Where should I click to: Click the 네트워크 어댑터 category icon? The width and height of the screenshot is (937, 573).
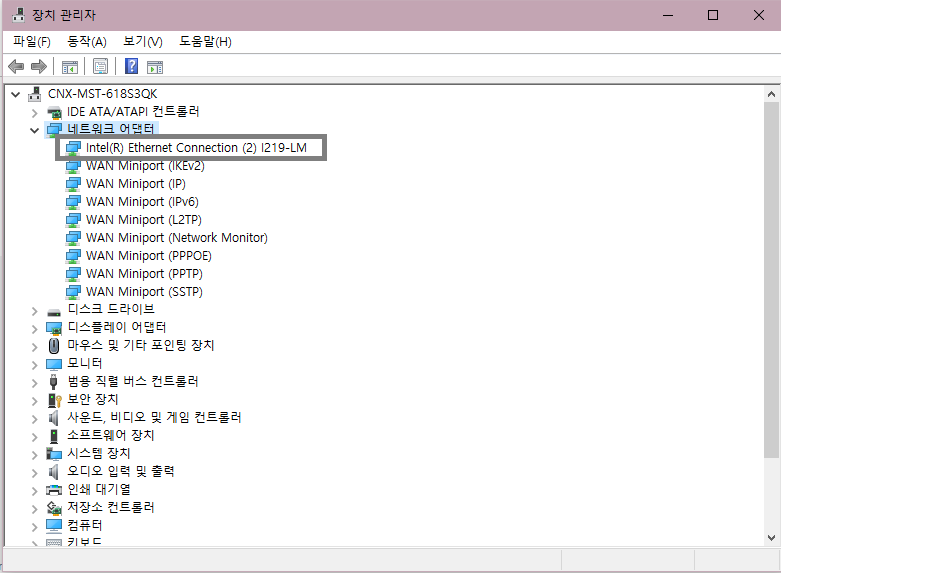tap(54, 129)
